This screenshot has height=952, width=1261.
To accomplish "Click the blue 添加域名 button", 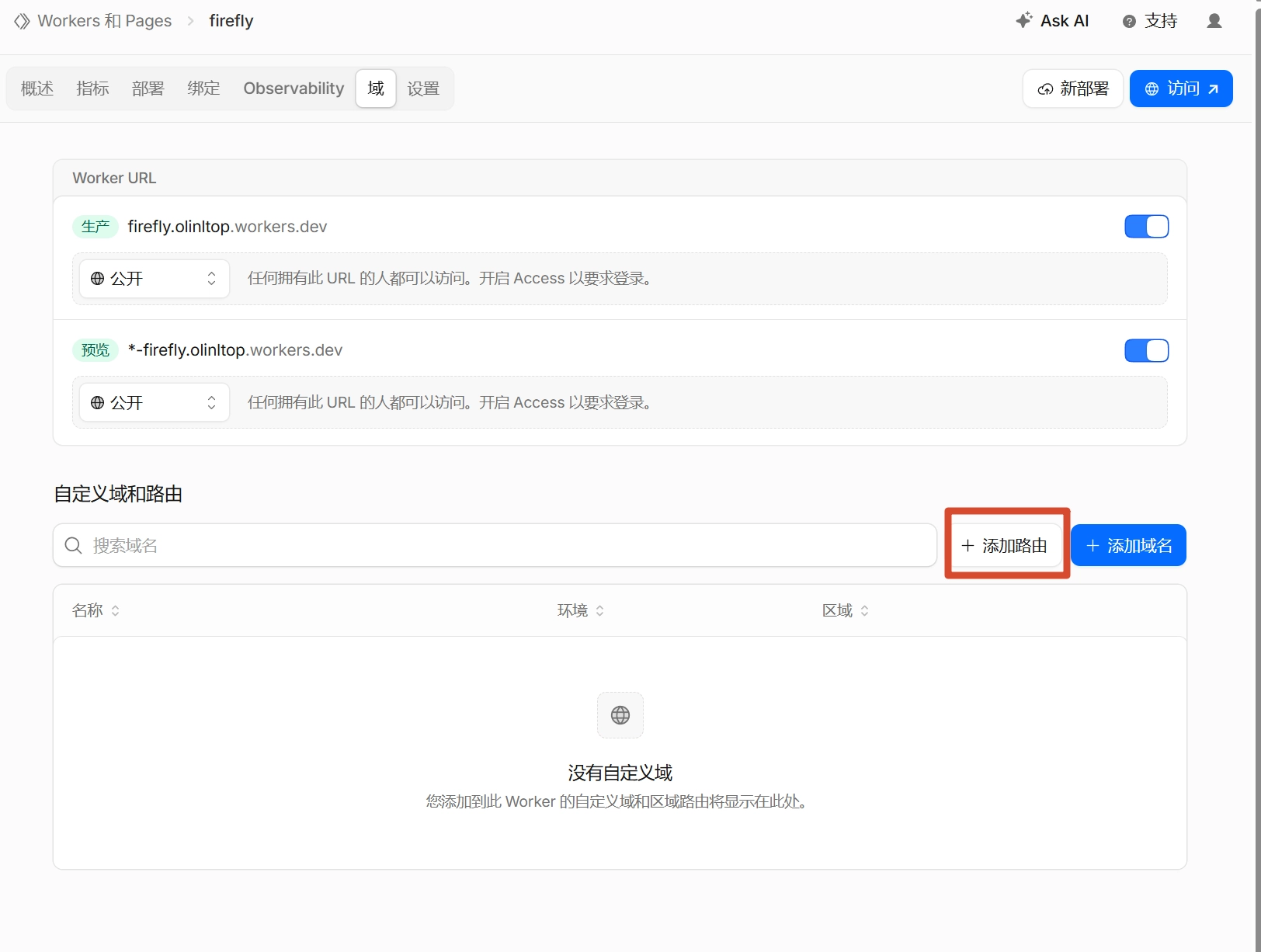I will (1128, 545).
